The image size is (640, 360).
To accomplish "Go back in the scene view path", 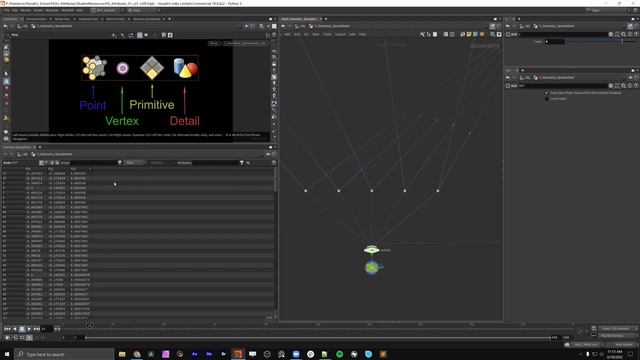I will (5, 26).
